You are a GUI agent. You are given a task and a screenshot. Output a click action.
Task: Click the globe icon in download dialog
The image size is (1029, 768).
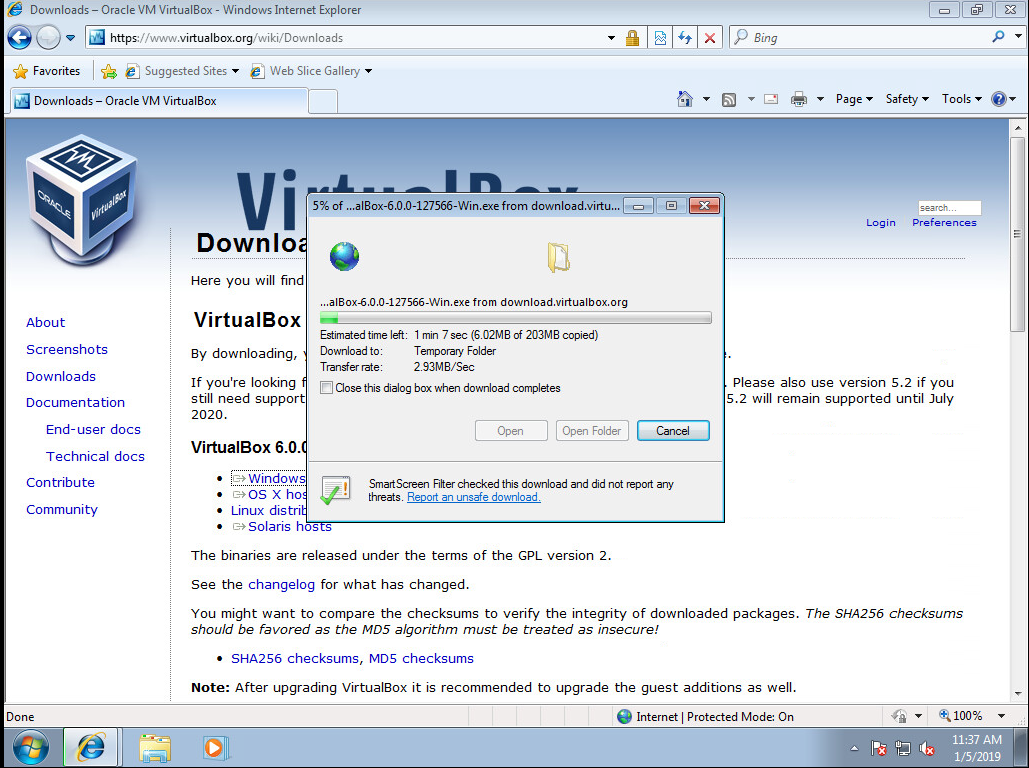345,256
